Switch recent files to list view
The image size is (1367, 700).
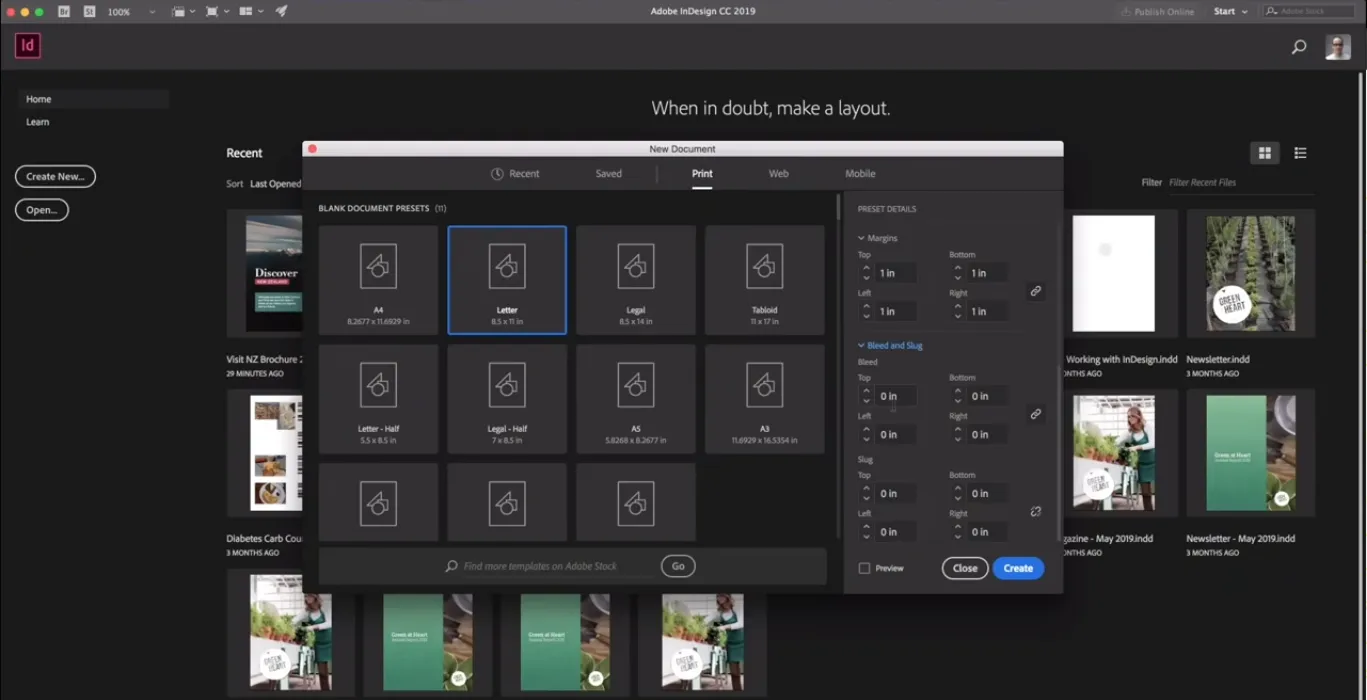(x=1300, y=153)
